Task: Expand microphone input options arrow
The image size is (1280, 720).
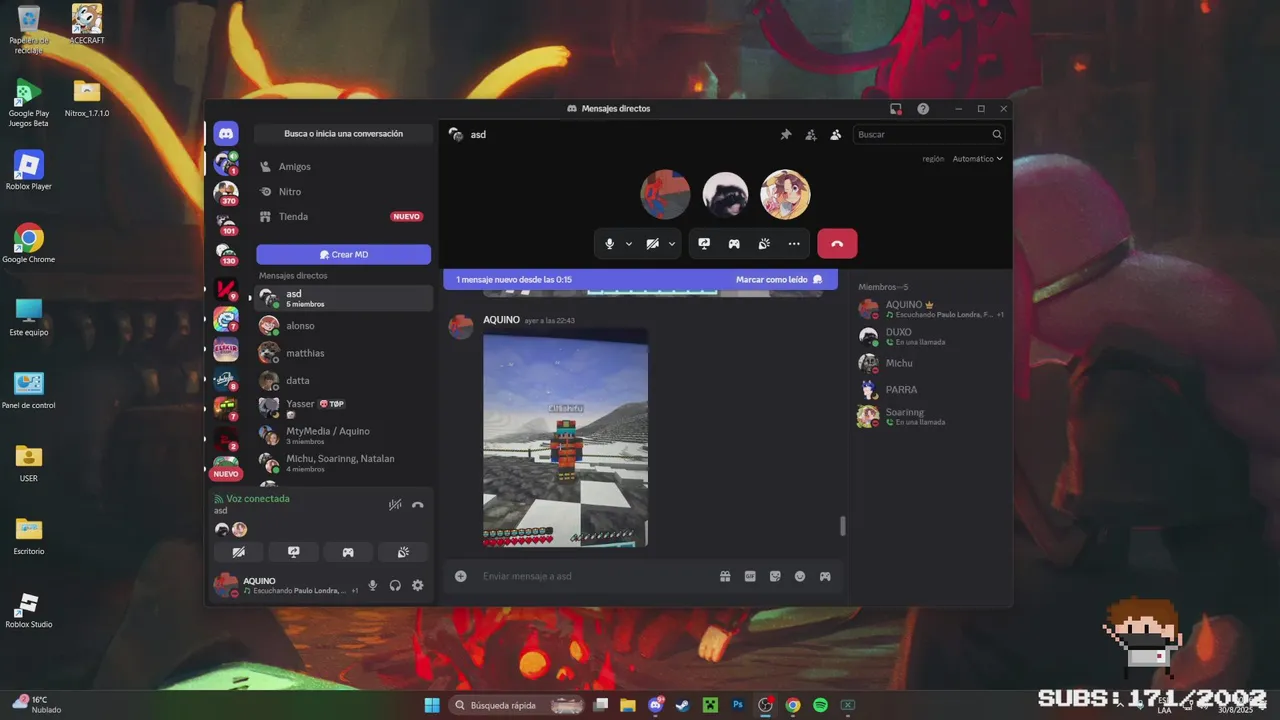Action: click(629, 244)
